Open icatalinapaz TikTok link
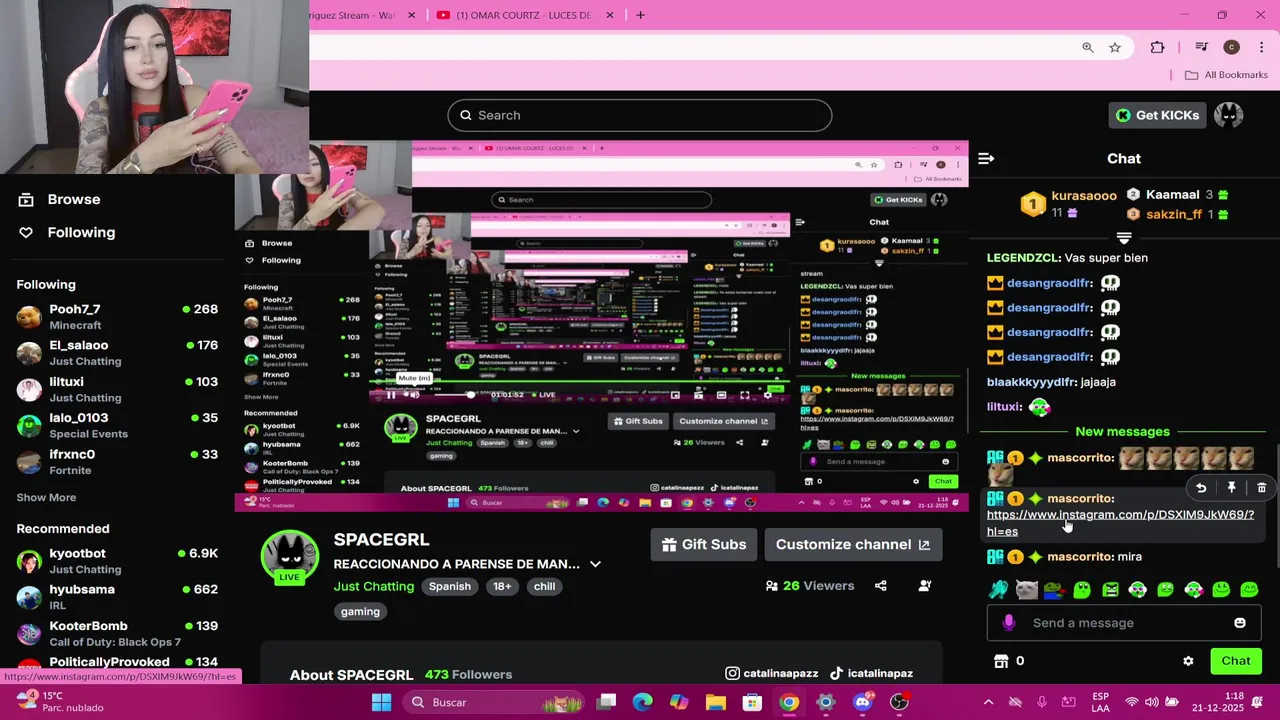Viewport: 1280px width, 720px height. coord(871,674)
